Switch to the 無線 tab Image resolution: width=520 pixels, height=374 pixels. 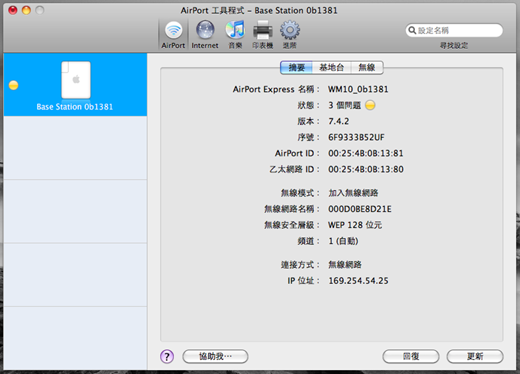coord(367,68)
